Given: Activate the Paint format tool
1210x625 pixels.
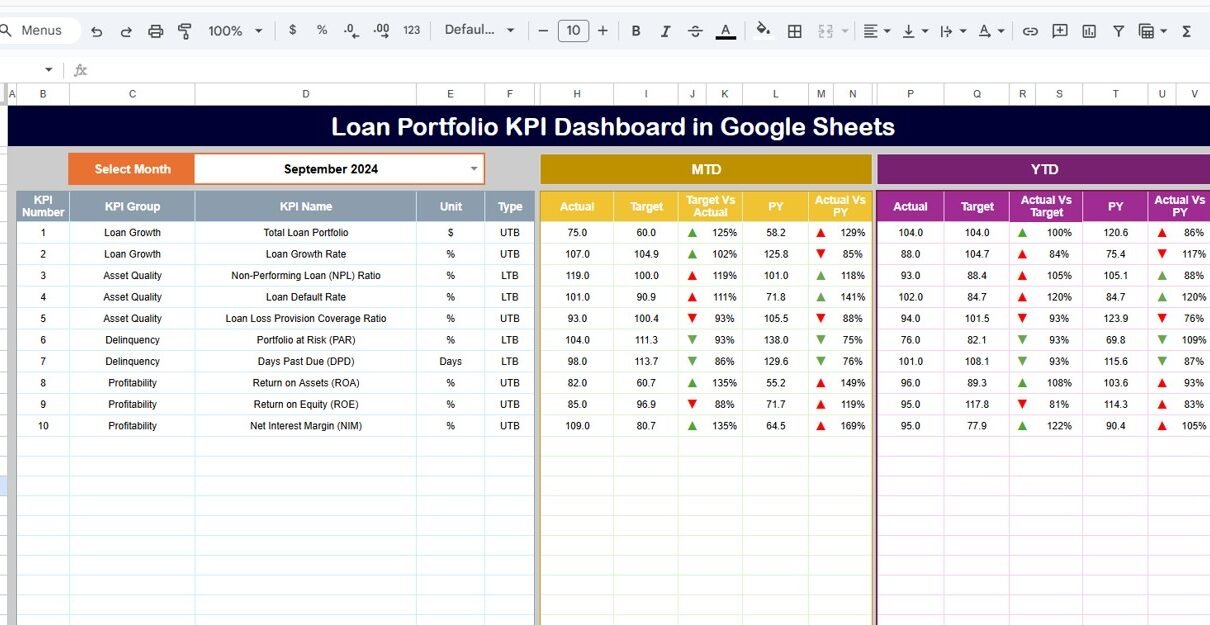Looking at the screenshot, I should point(184,31).
